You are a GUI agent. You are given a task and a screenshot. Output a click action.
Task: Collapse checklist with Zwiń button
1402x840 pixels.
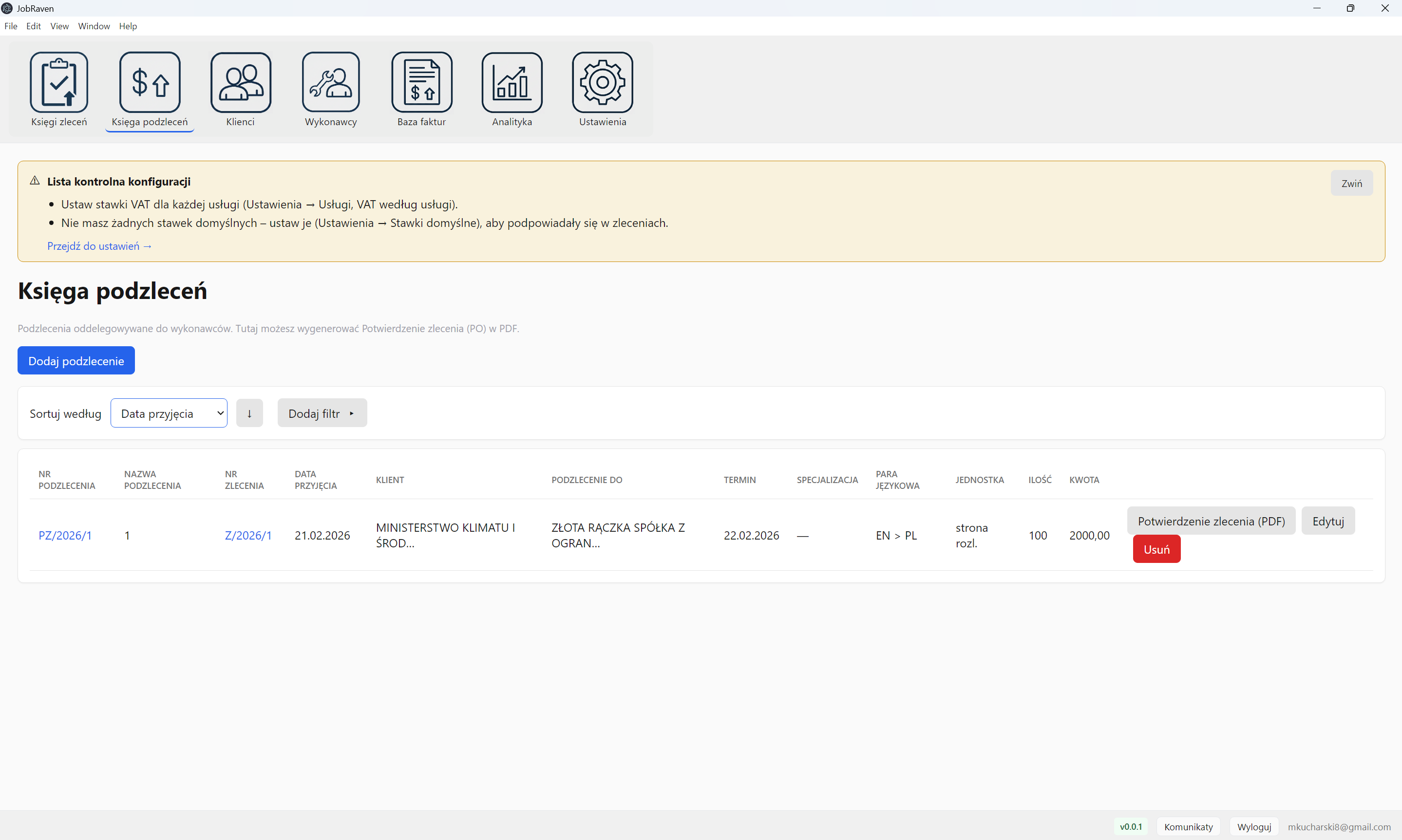pyautogui.click(x=1351, y=184)
